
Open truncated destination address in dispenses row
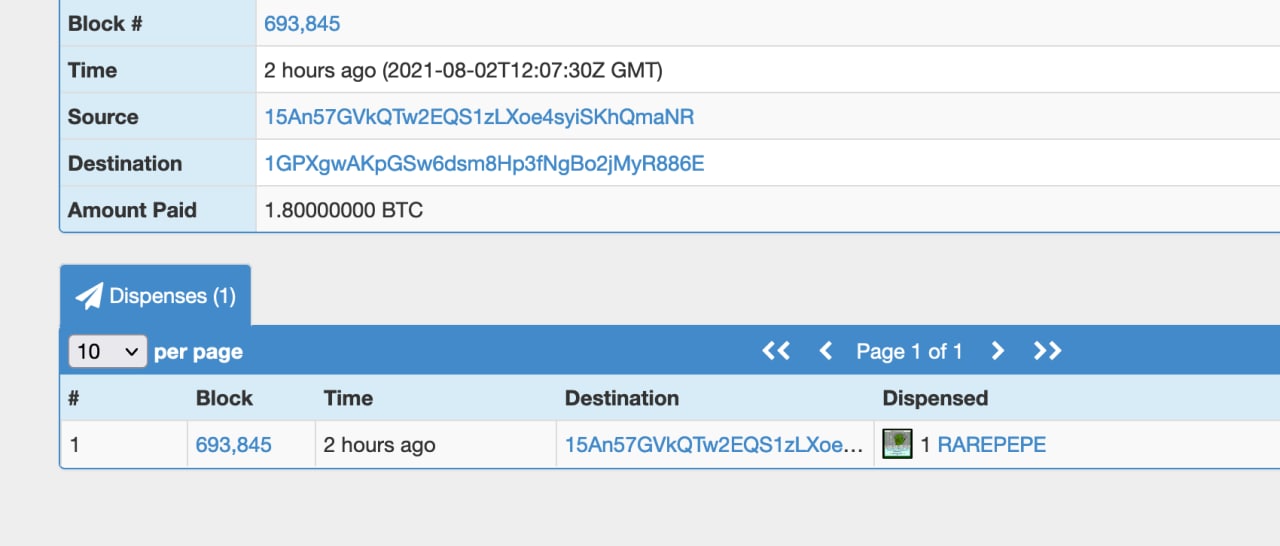coord(714,445)
